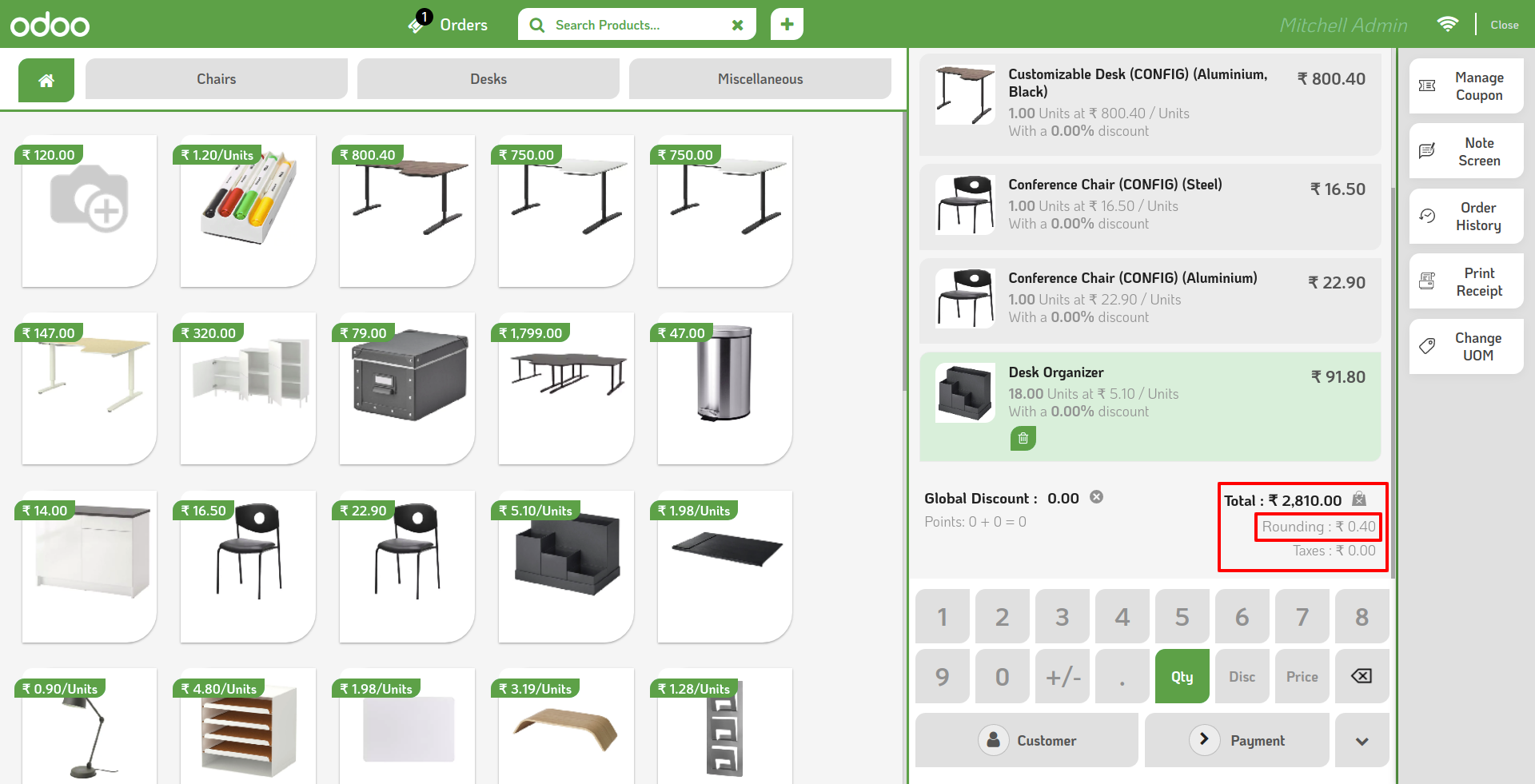Select the Customizable Desk order line

(1150, 104)
